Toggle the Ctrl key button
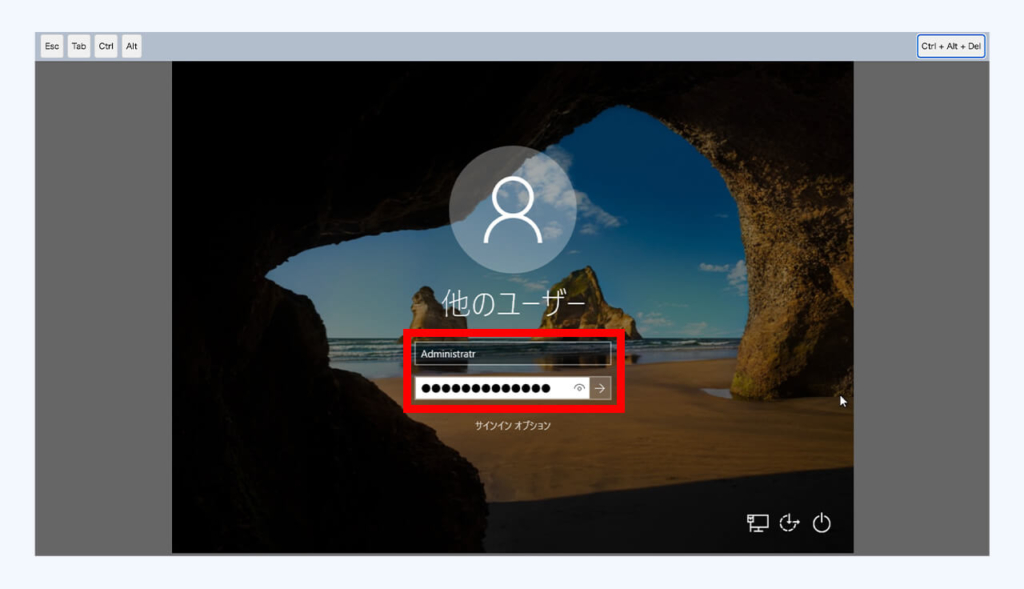This screenshot has height=589, width=1024. pyautogui.click(x=106, y=46)
